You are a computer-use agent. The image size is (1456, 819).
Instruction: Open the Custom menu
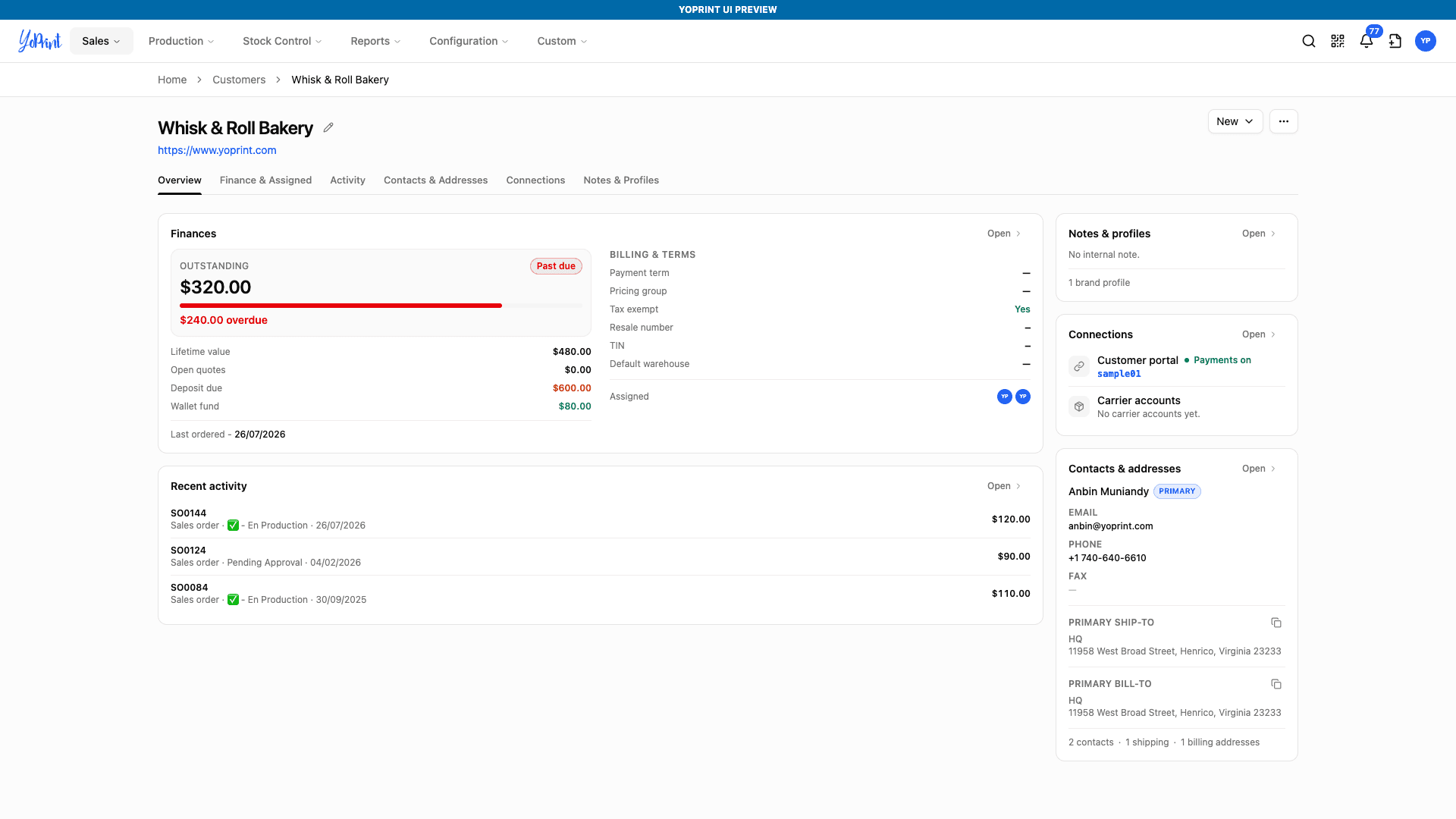pos(562,41)
